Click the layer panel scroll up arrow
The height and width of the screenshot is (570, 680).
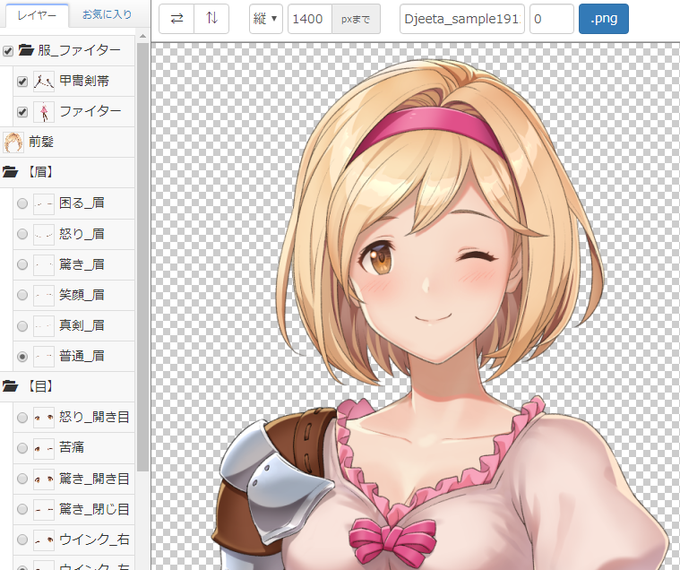(x=143, y=36)
